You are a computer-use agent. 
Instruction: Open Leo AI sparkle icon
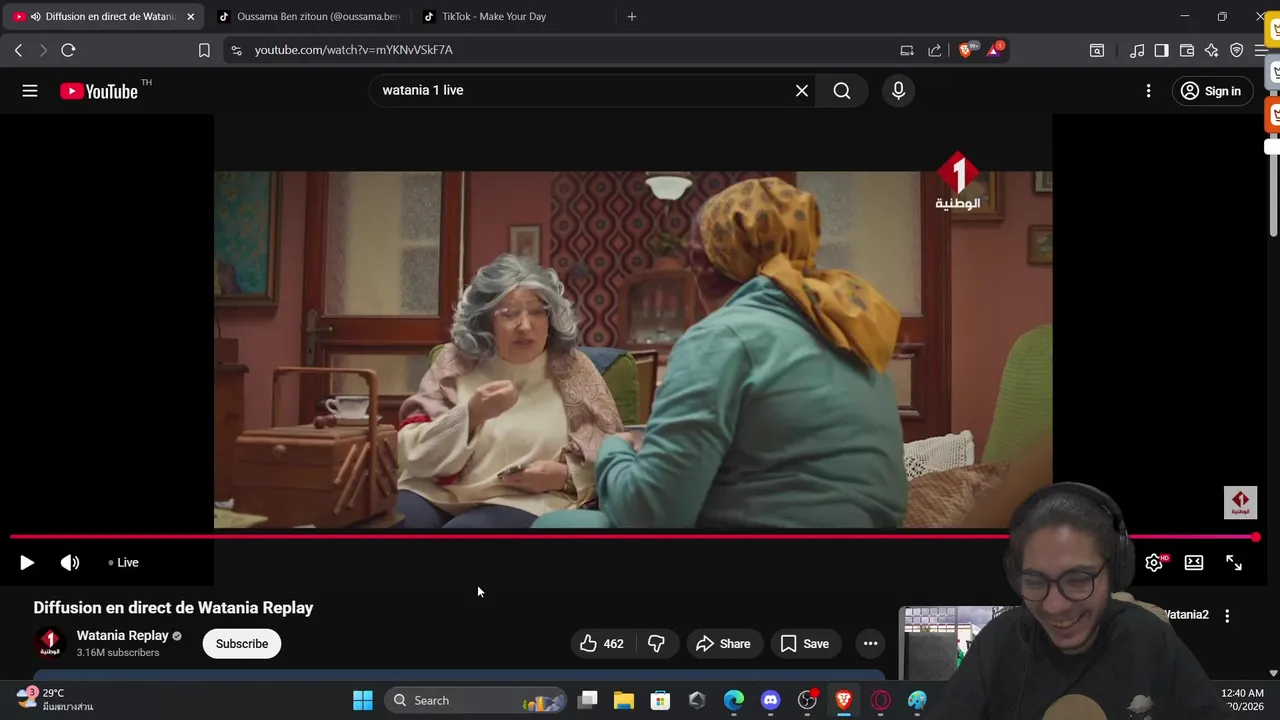click(x=1212, y=50)
